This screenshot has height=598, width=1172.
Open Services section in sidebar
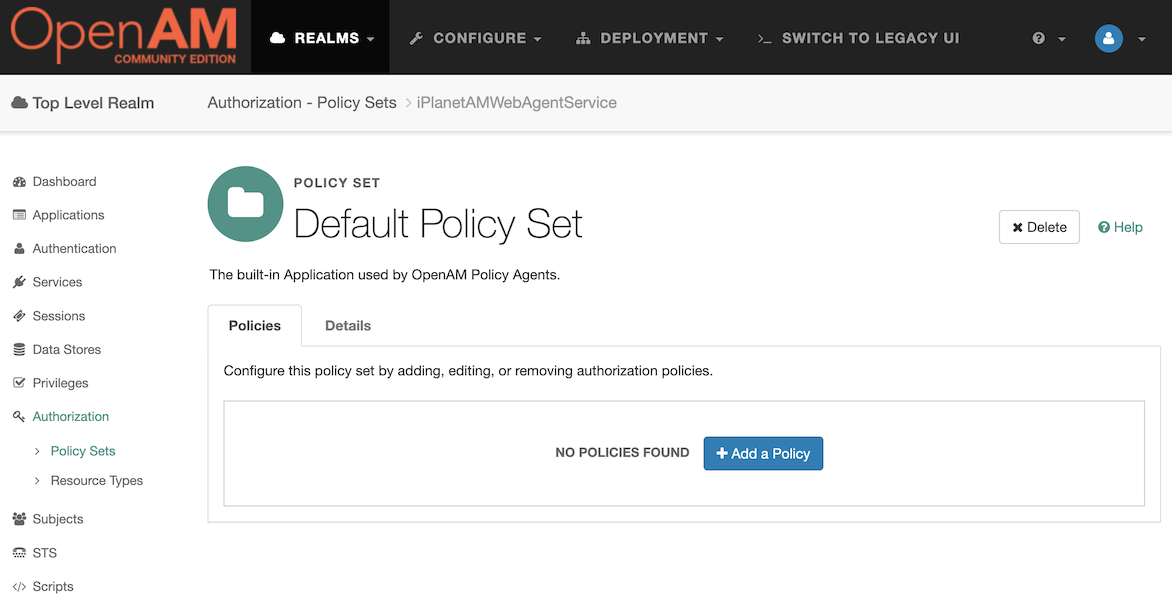pyautogui.click(x=58, y=283)
